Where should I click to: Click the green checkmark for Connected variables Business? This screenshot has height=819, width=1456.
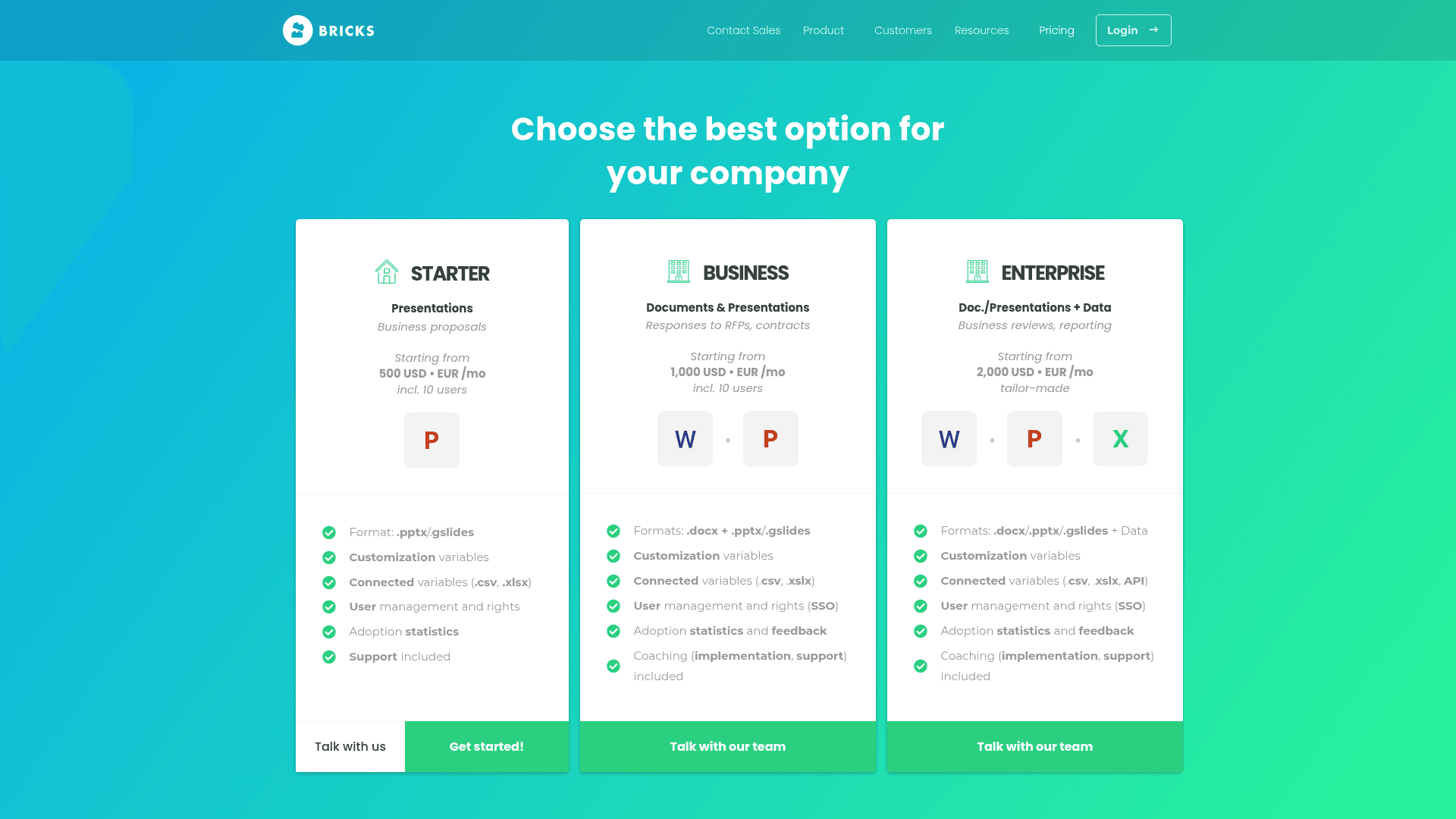(614, 581)
